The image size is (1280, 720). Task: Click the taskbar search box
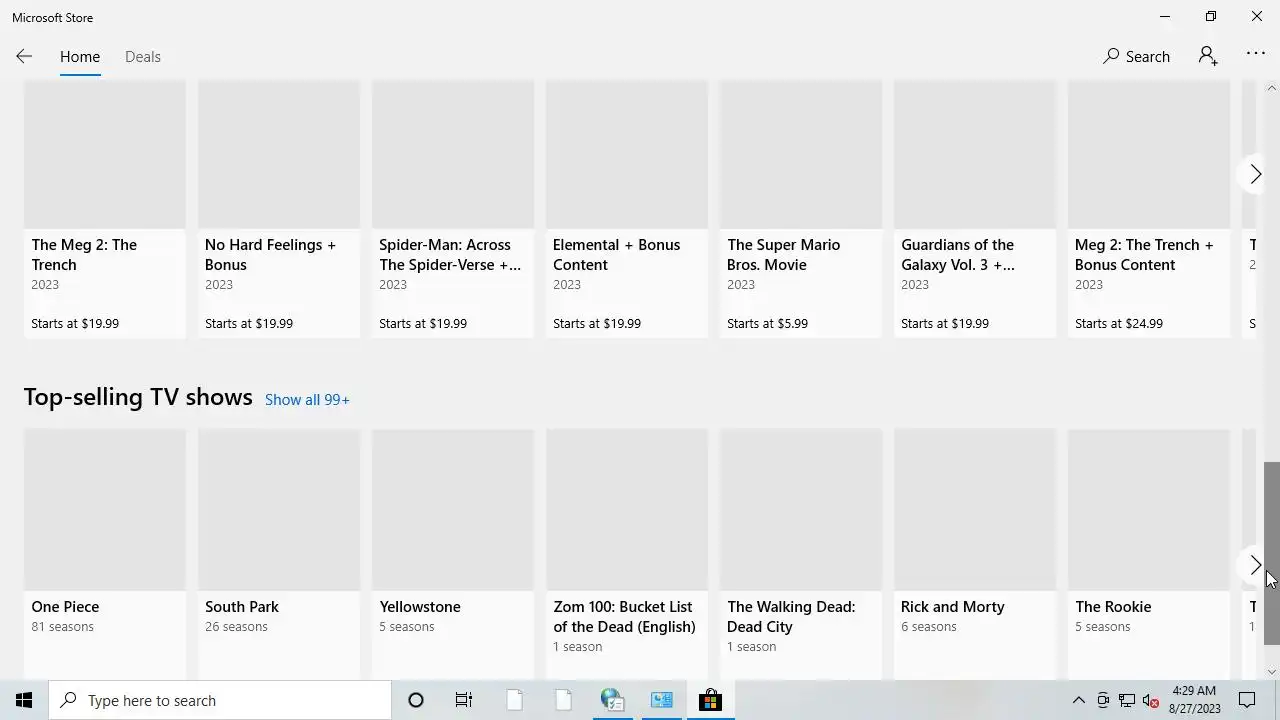click(220, 700)
